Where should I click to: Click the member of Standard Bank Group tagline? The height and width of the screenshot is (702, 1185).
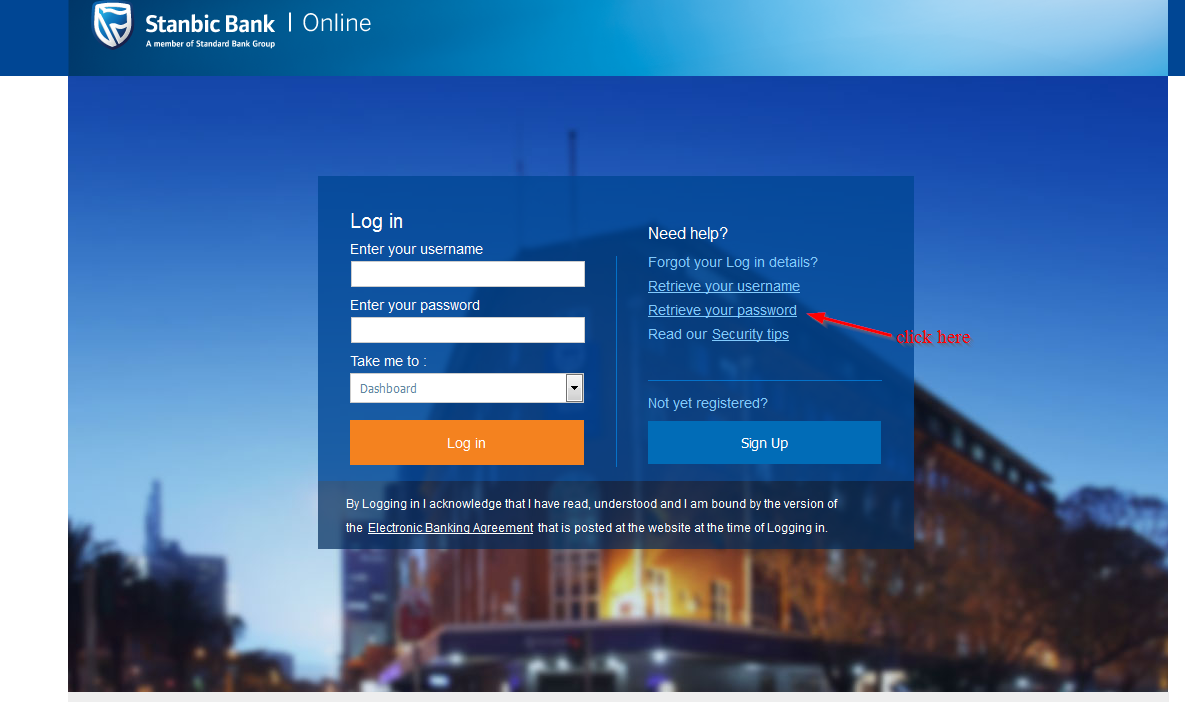[x=210, y=44]
